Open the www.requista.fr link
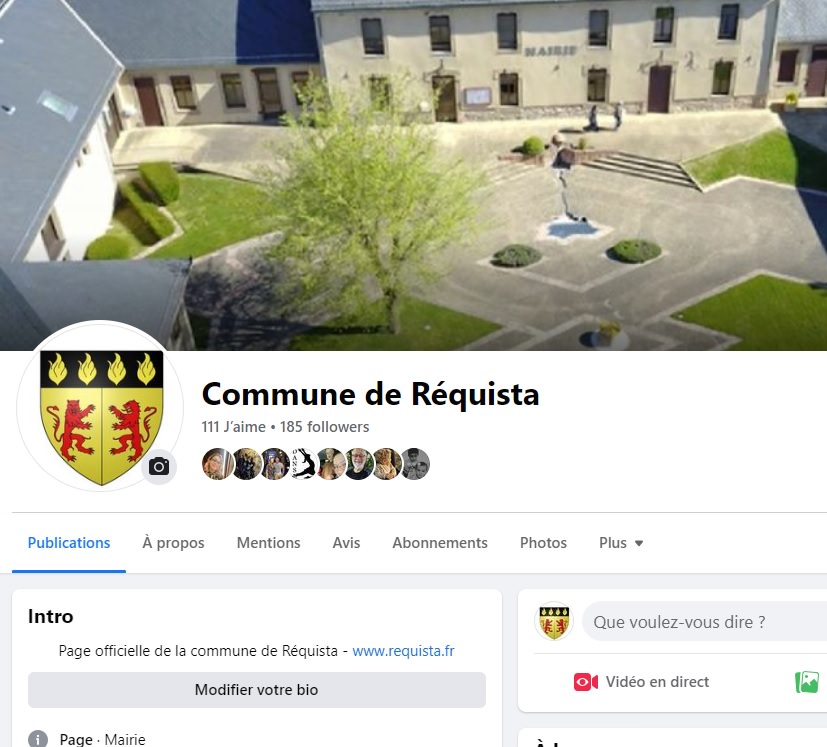The height and width of the screenshot is (747, 827). pyautogui.click(x=403, y=651)
